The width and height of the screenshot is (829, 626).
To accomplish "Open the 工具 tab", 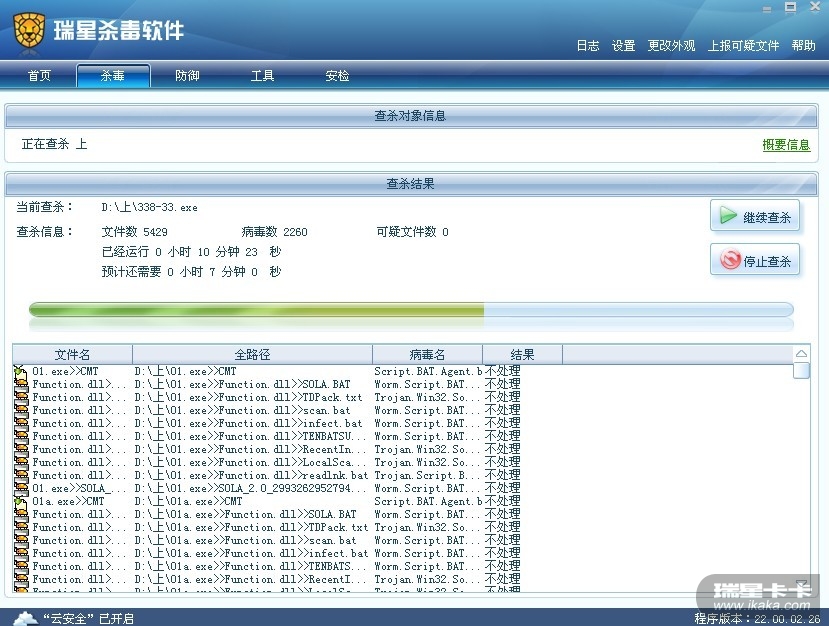I will [x=262, y=76].
